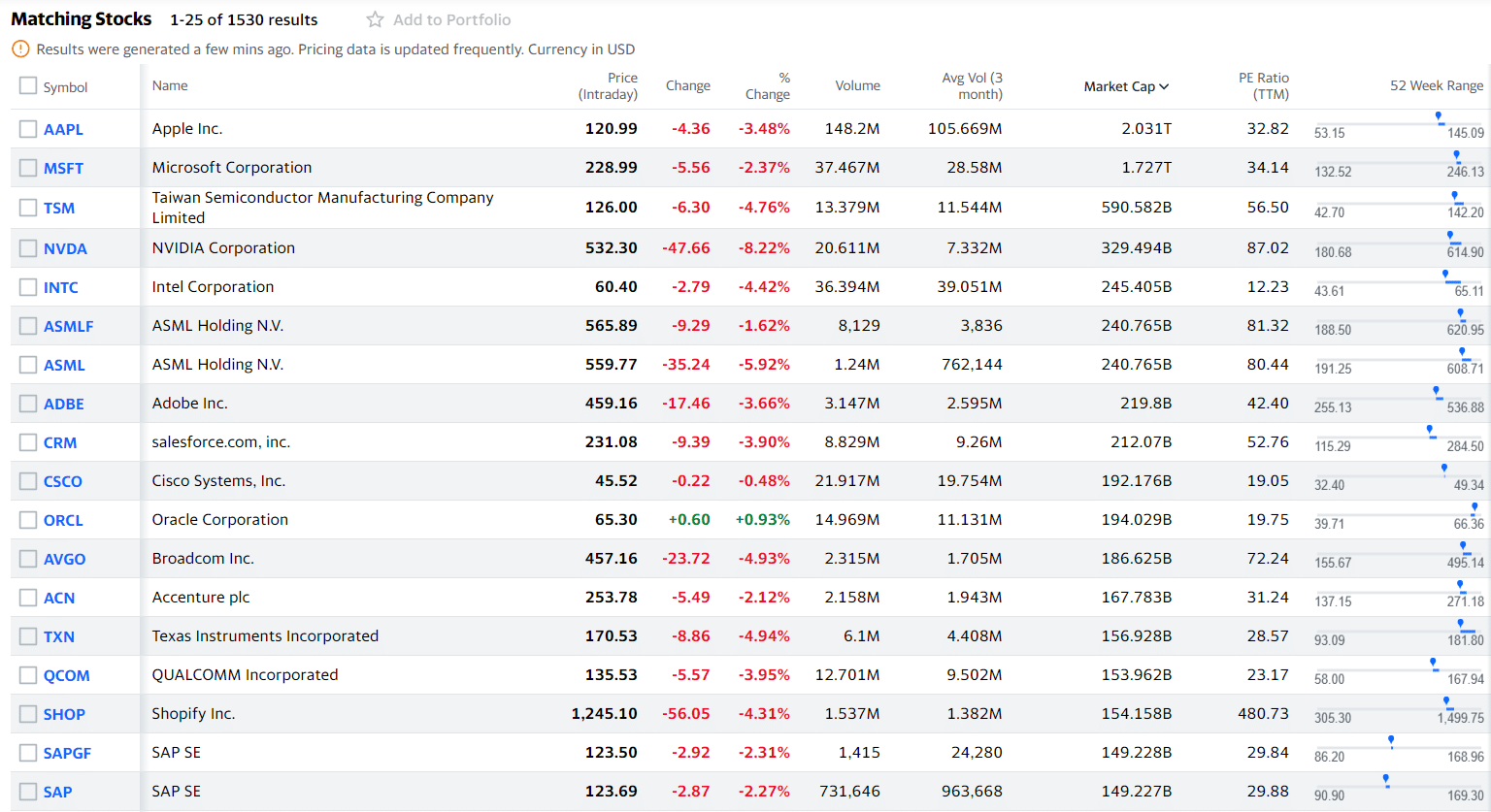Click QCOM 52 week range slider

coord(1399,669)
